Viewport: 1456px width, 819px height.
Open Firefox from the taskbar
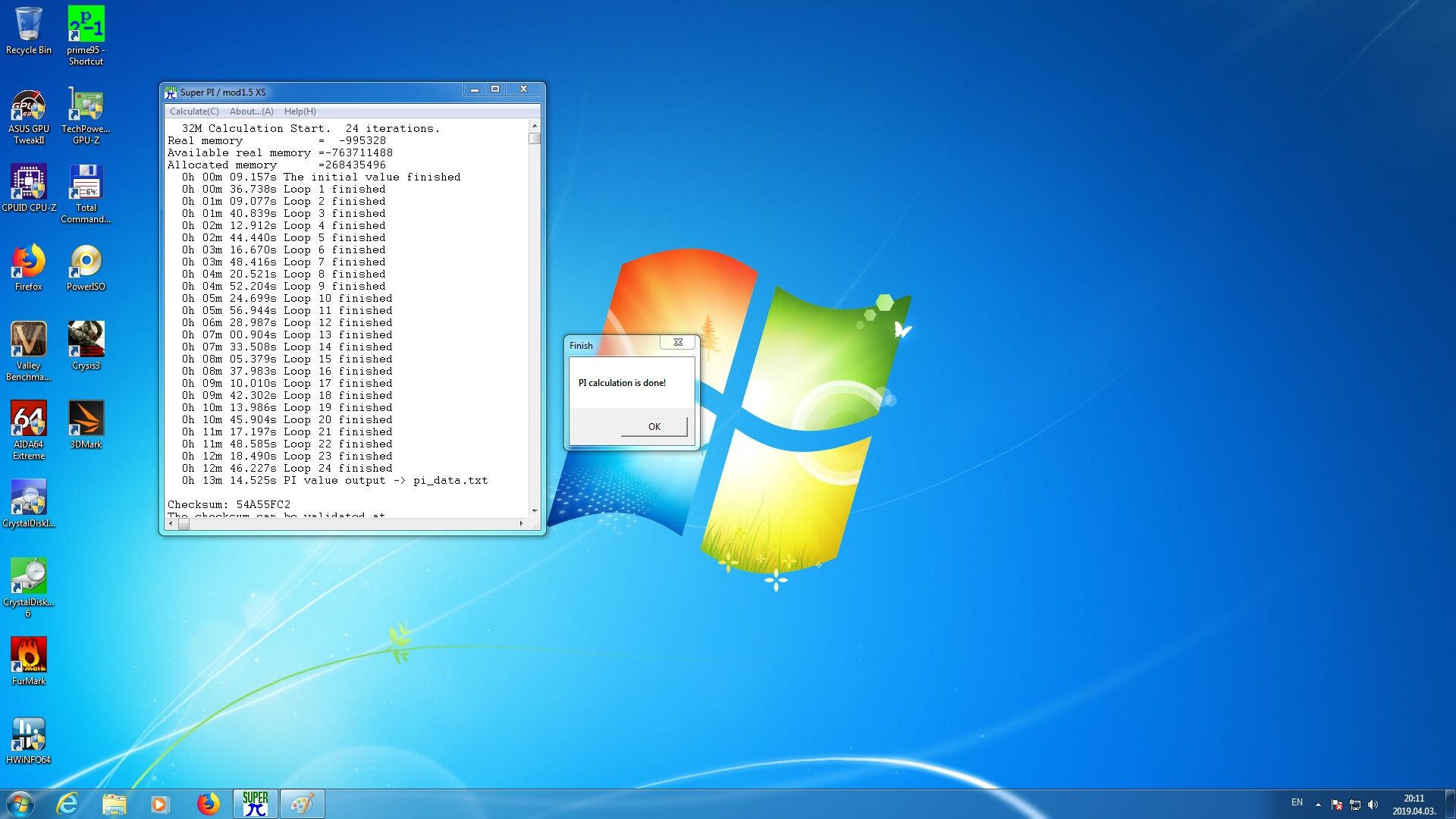(x=208, y=804)
